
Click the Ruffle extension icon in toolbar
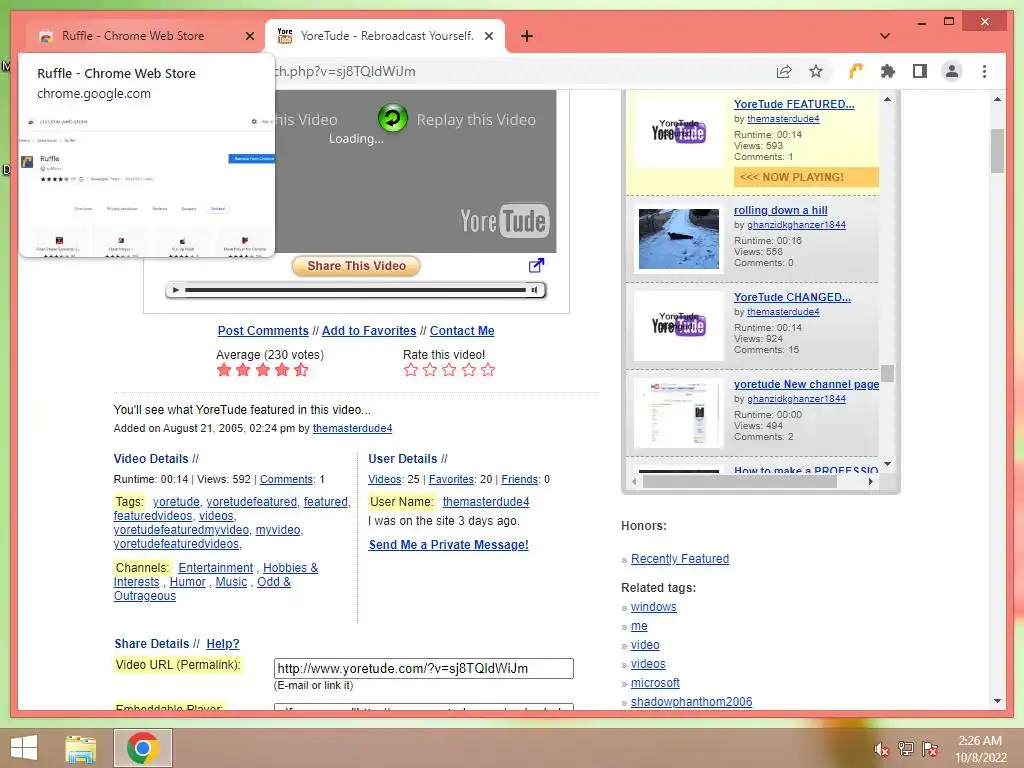coord(856,71)
